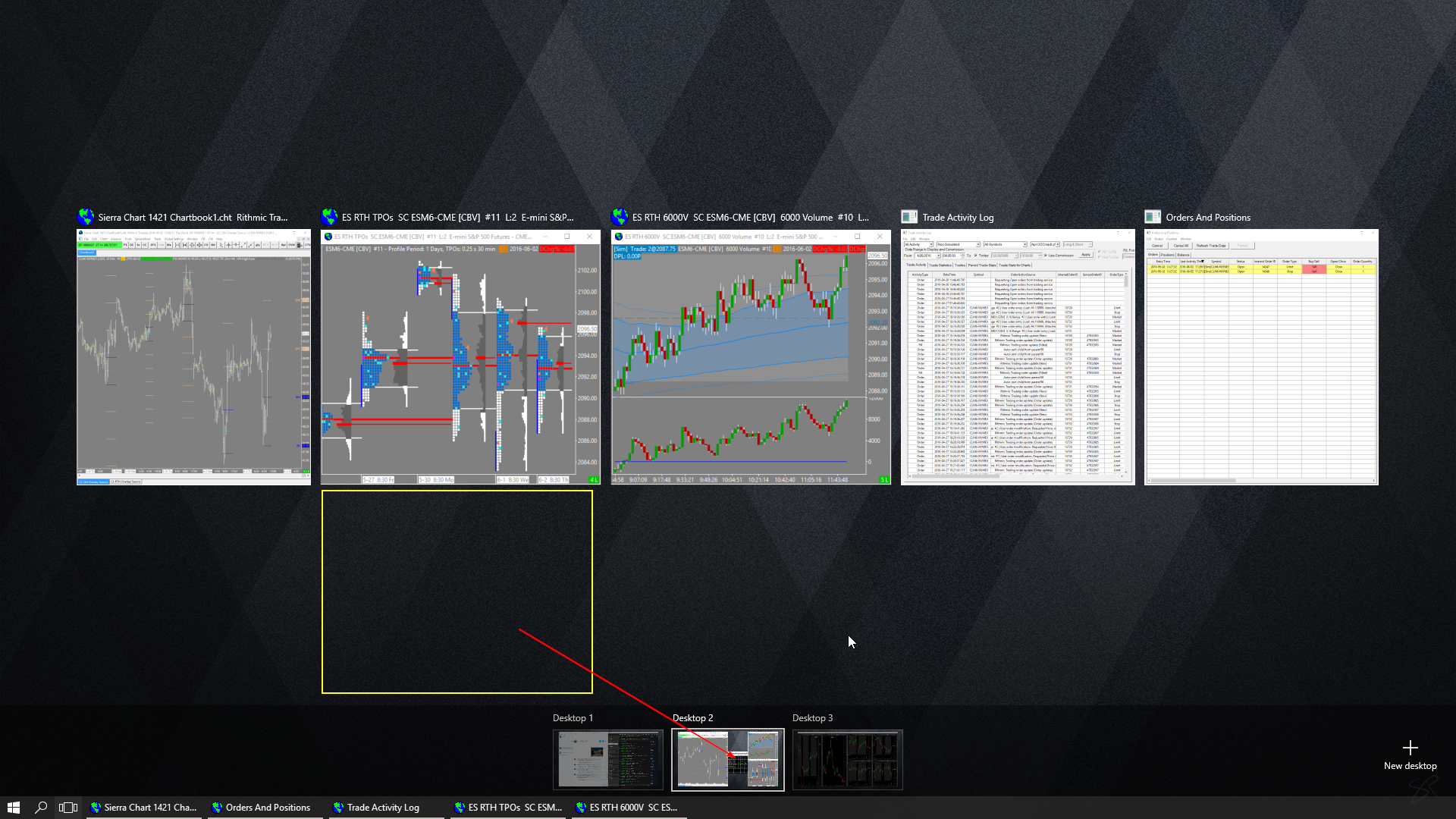
Task: Select the ES RTH TPOs chart thumbnail
Action: tap(460, 357)
